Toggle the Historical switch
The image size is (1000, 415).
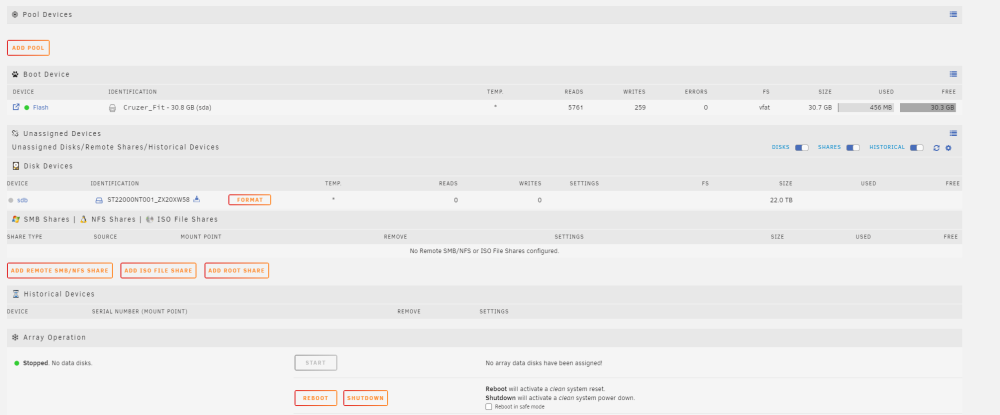click(x=917, y=147)
